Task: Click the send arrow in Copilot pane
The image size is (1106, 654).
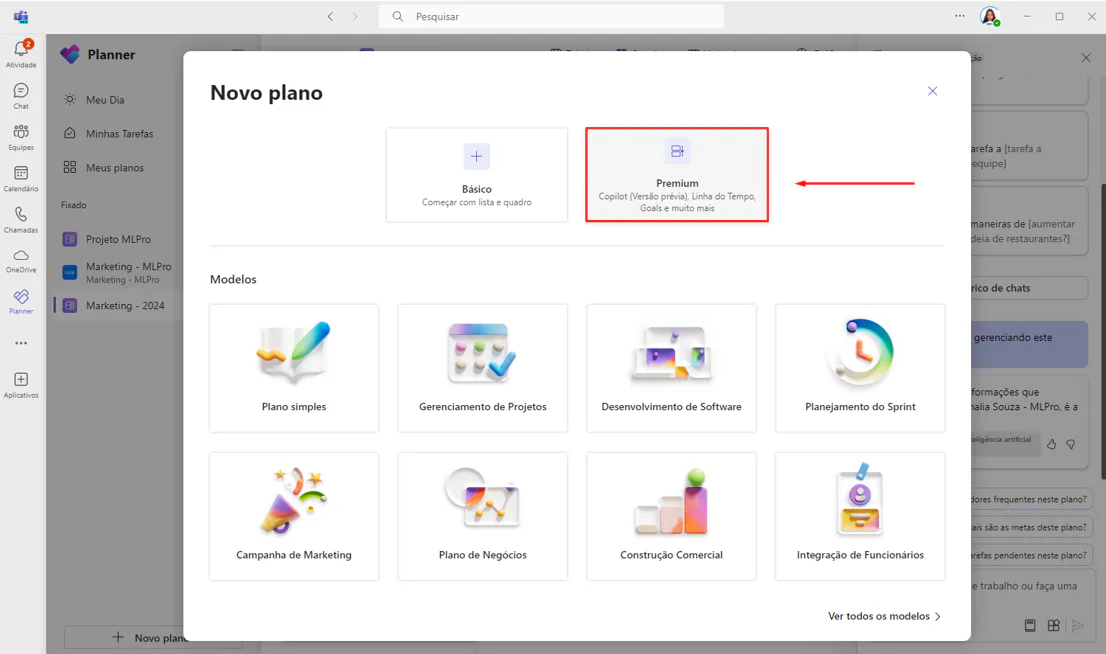Action: click(x=1077, y=625)
